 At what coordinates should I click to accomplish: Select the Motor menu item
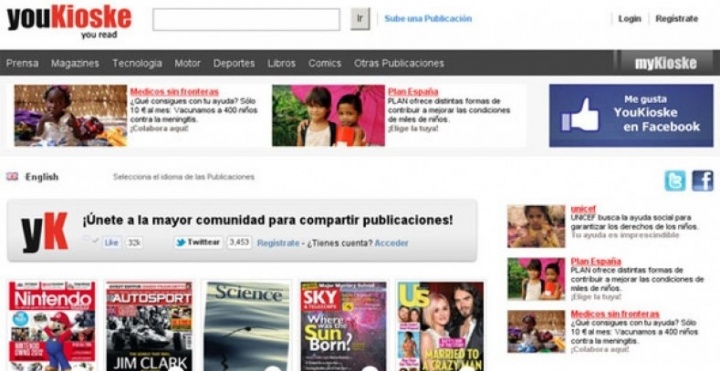coord(187,63)
